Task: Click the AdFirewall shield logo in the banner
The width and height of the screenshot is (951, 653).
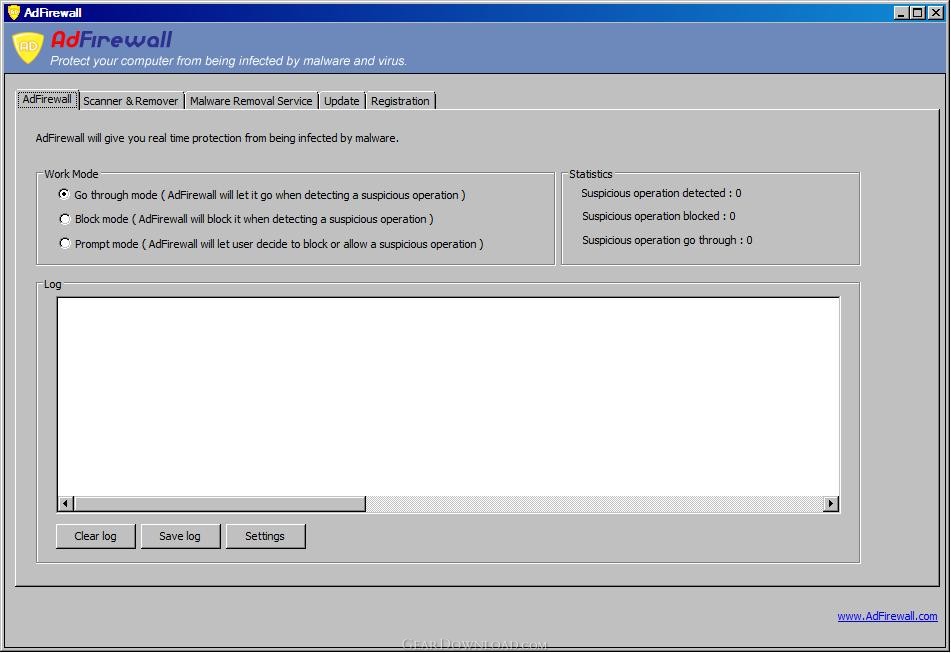Action: (28, 47)
